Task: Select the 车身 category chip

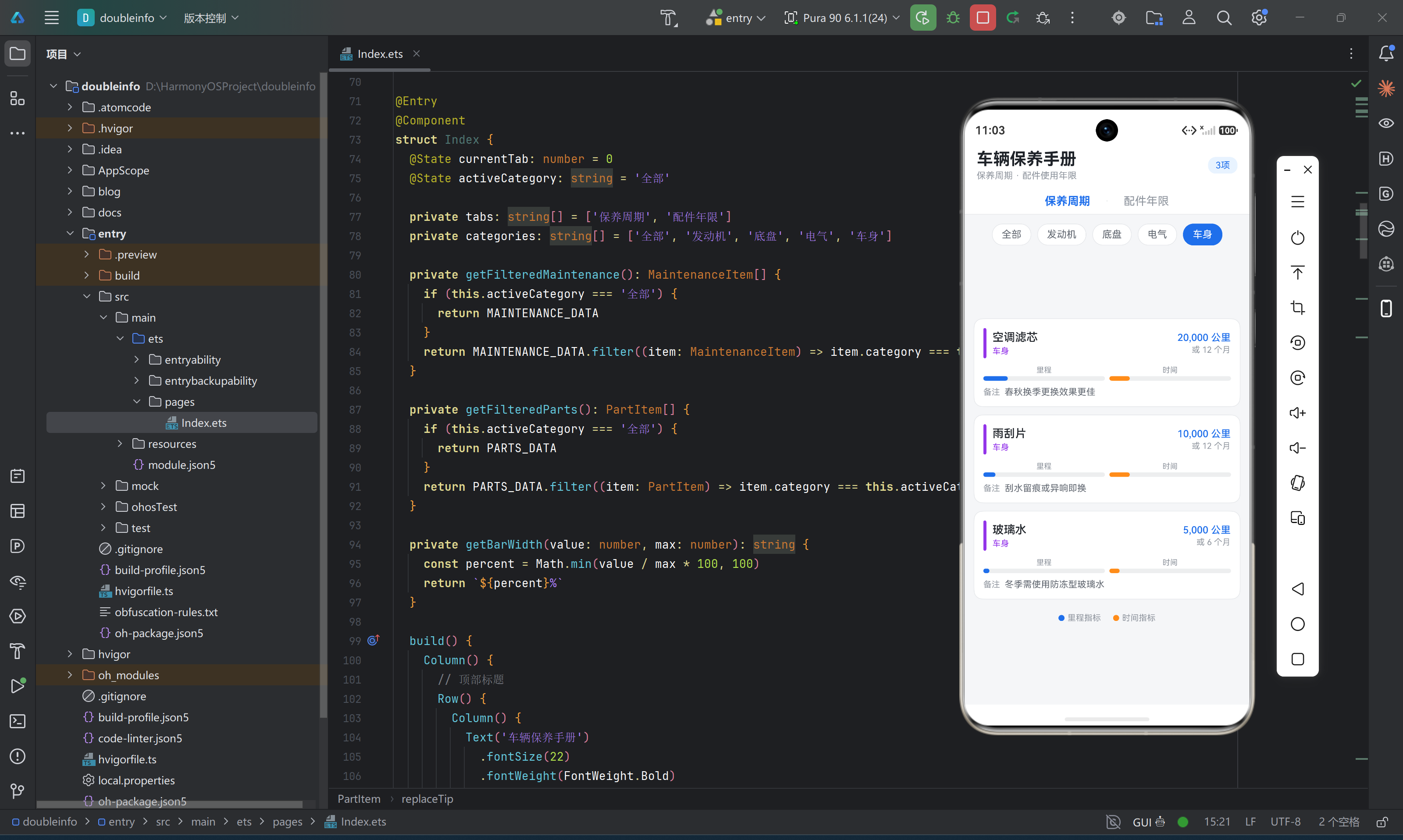Action: click(1202, 234)
